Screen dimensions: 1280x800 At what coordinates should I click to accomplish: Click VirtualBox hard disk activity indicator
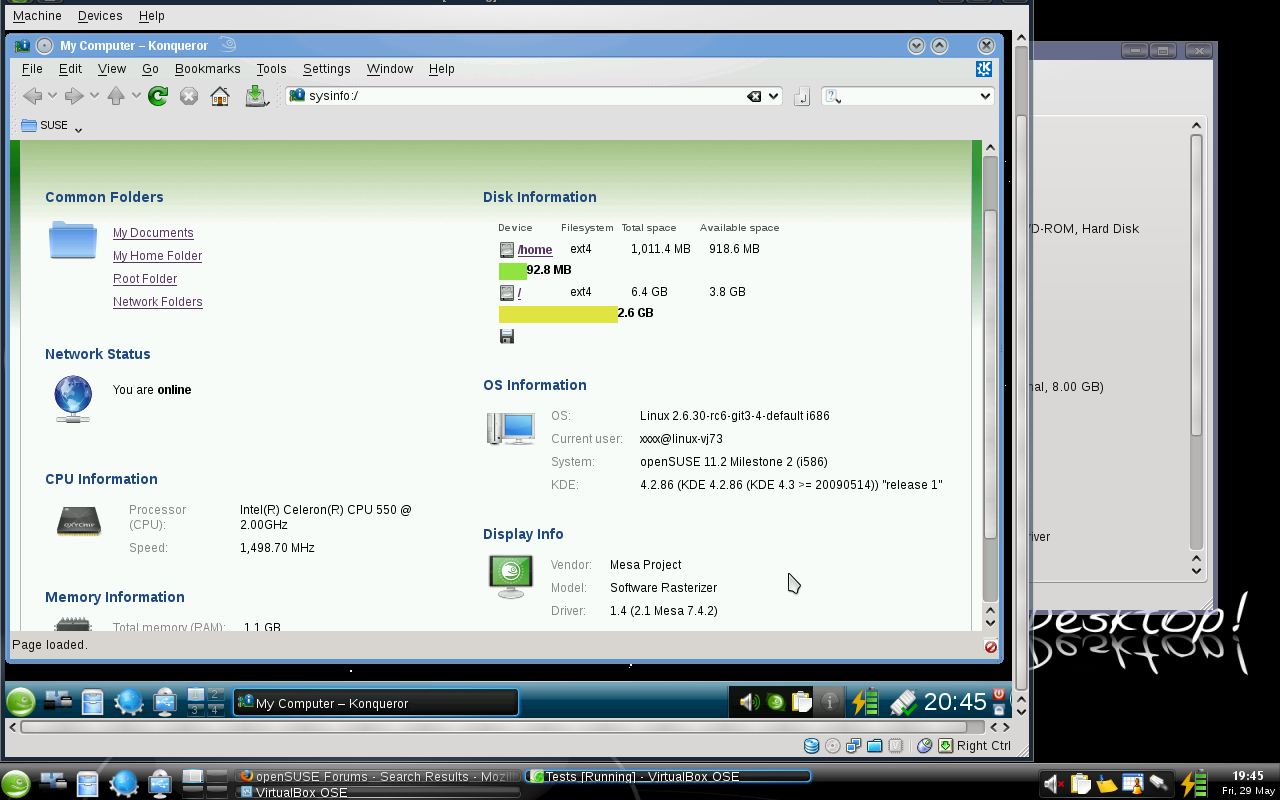click(x=811, y=745)
